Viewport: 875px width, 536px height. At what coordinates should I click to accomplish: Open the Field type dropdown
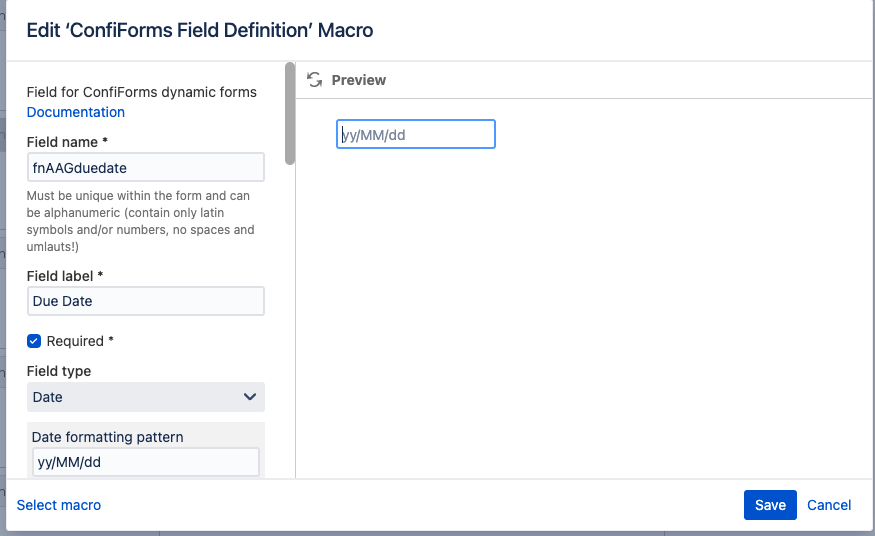click(x=146, y=397)
